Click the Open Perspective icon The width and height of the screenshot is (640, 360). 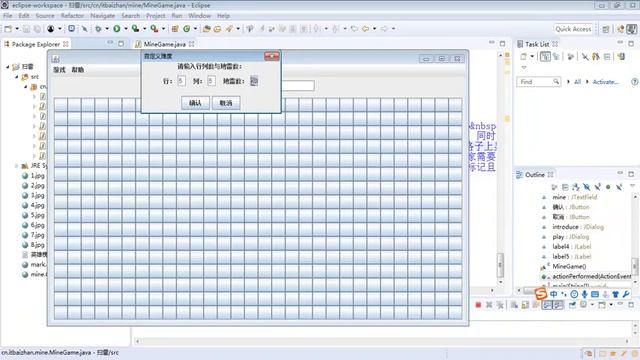[606, 29]
